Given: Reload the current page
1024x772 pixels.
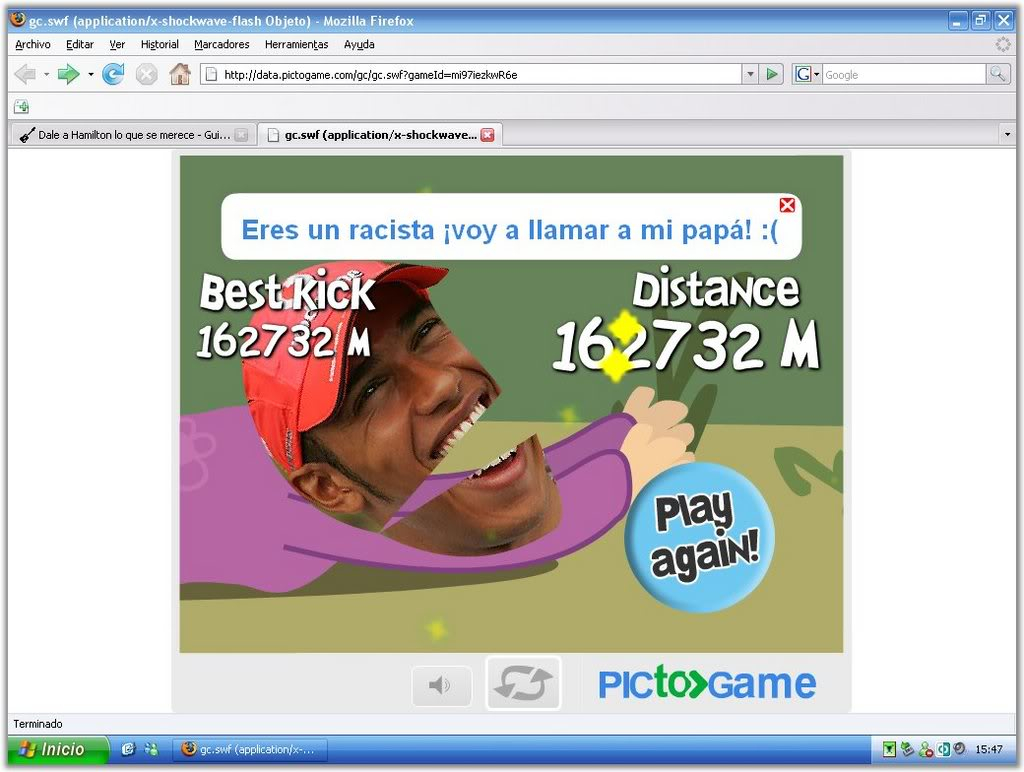Looking at the screenshot, I should pyautogui.click(x=113, y=74).
